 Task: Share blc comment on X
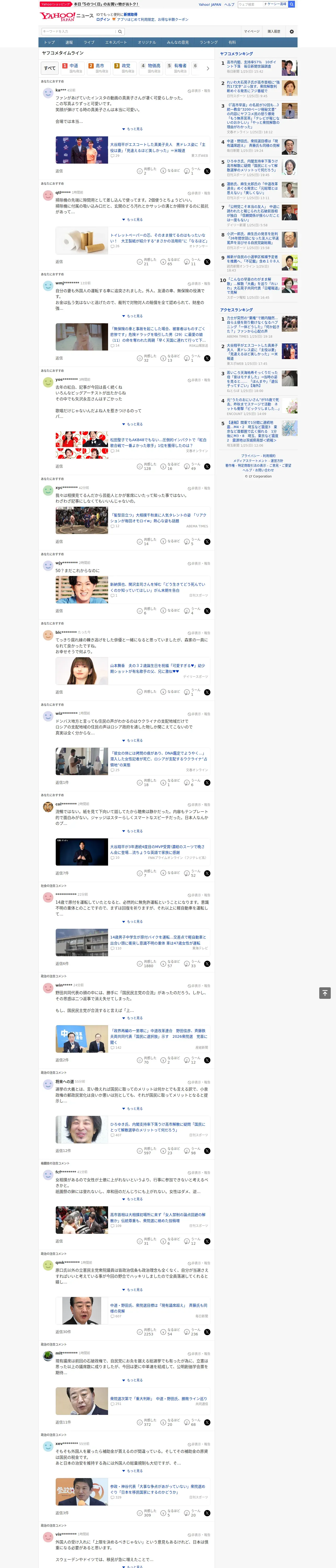(207, 692)
